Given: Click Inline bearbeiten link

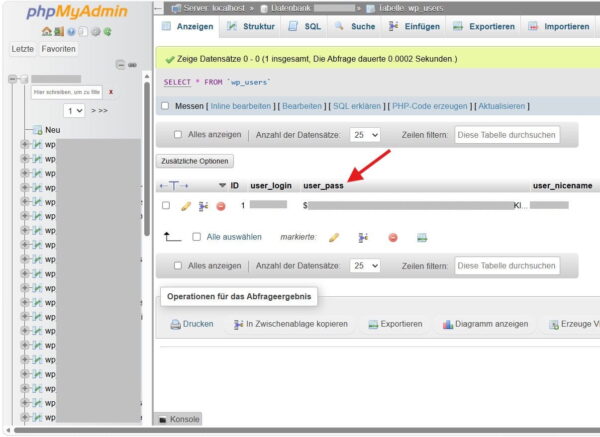Looking at the screenshot, I should click(241, 106).
